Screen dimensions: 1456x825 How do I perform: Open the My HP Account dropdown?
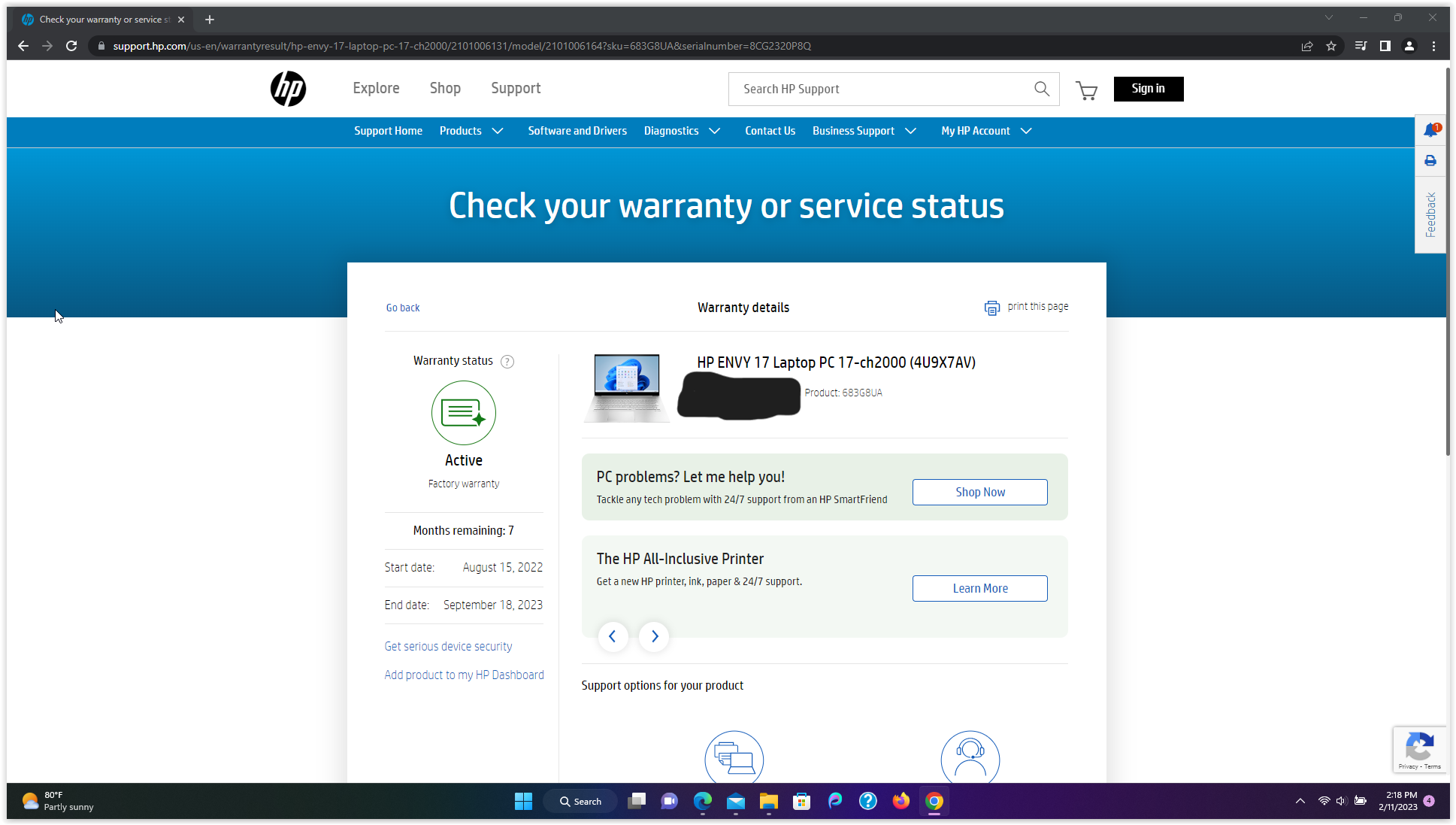pyautogui.click(x=985, y=131)
